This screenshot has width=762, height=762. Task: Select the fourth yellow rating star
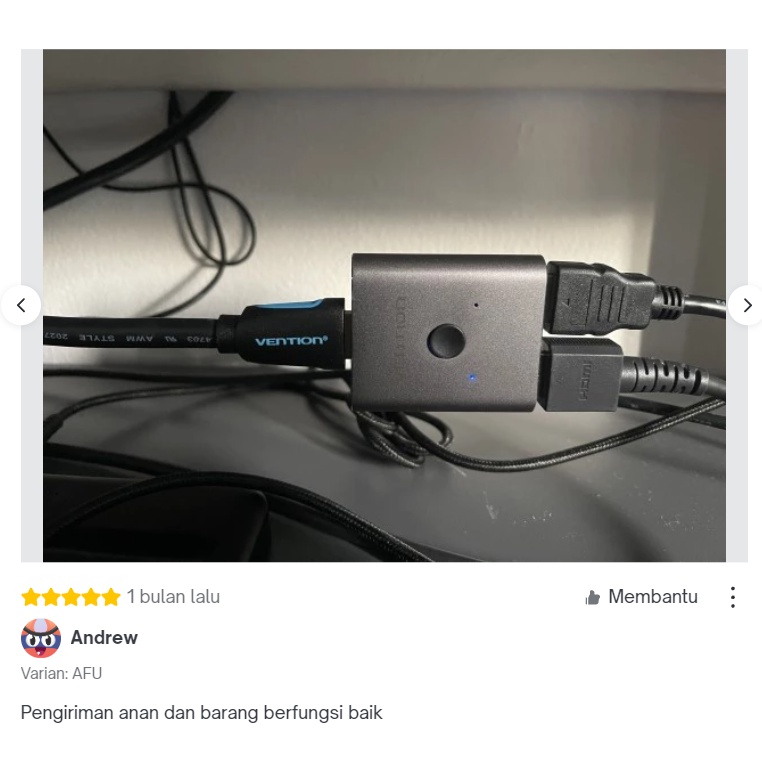(x=91, y=597)
